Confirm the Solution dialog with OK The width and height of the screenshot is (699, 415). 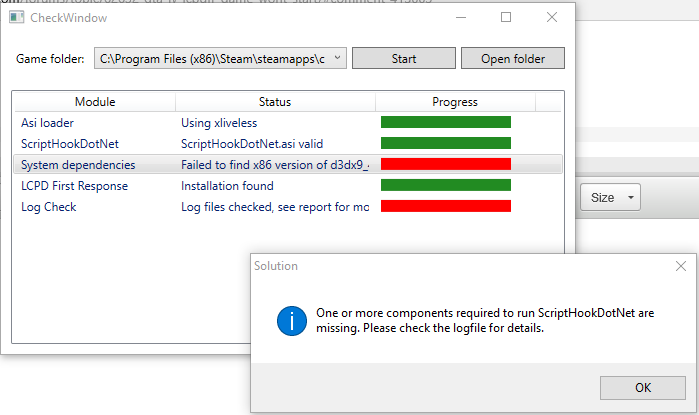[643, 388]
